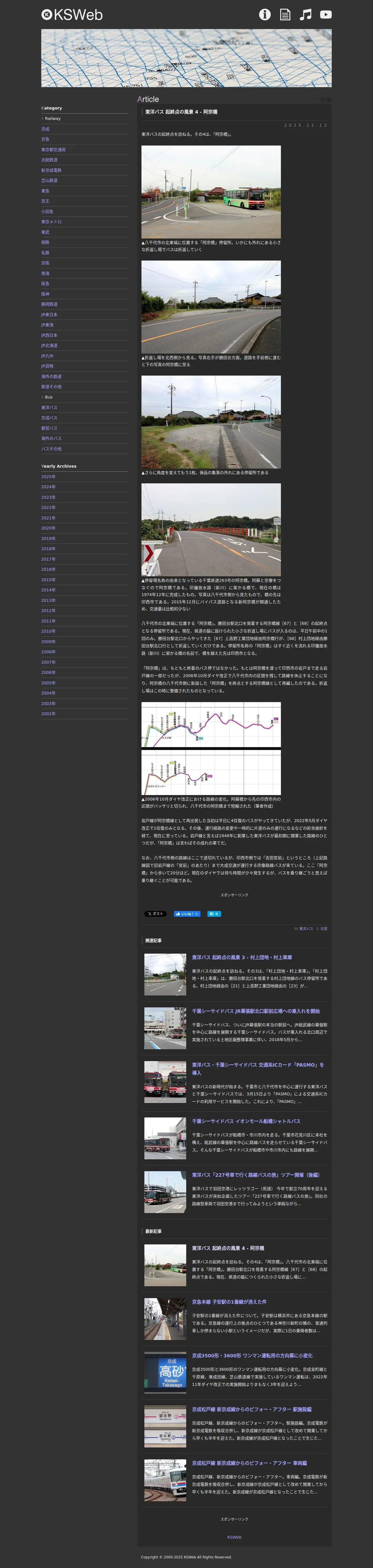Open the music note icon in header

[305, 15]
